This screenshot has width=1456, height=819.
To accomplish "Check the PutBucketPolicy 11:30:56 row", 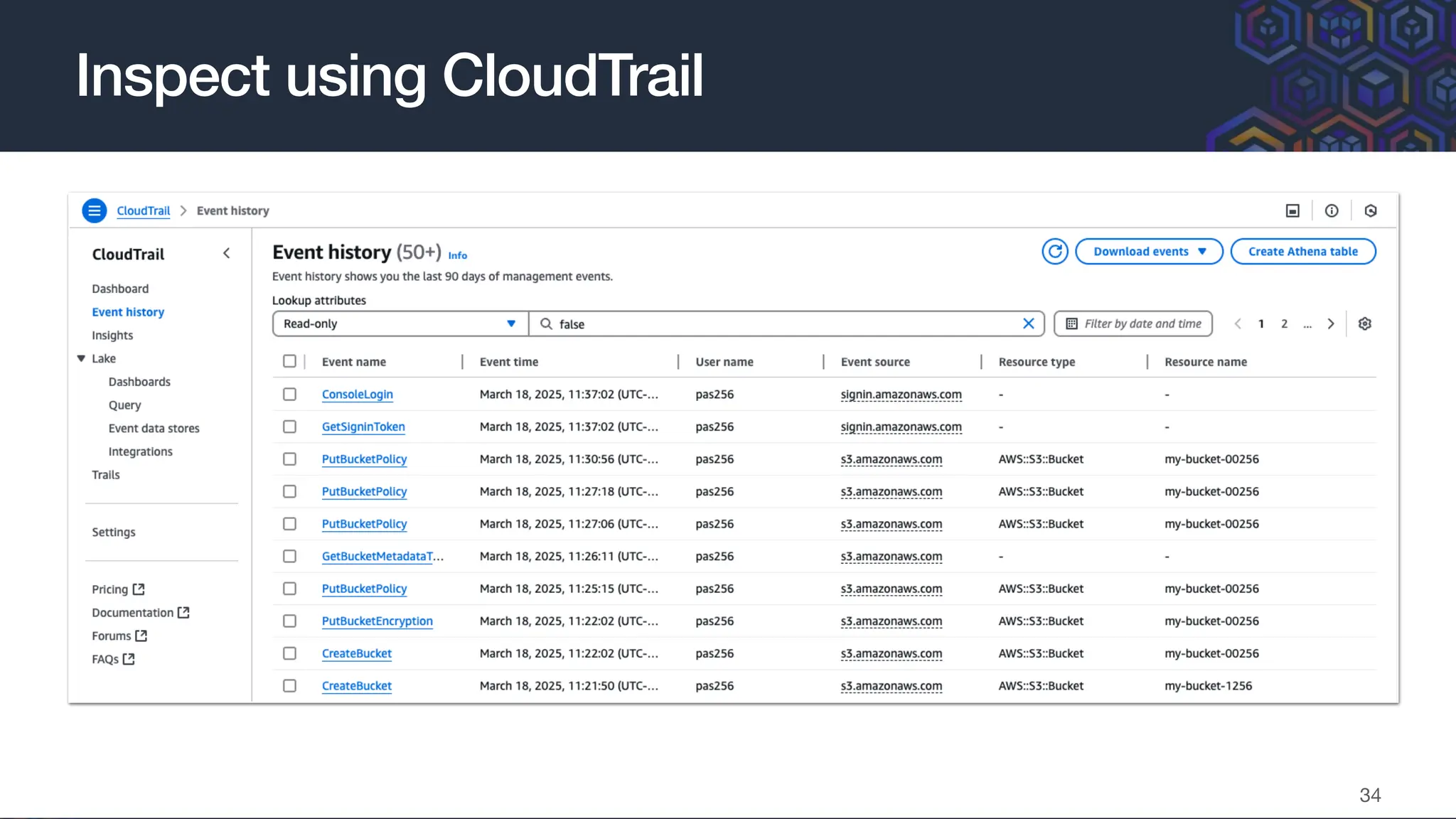I will pos(289,459).
